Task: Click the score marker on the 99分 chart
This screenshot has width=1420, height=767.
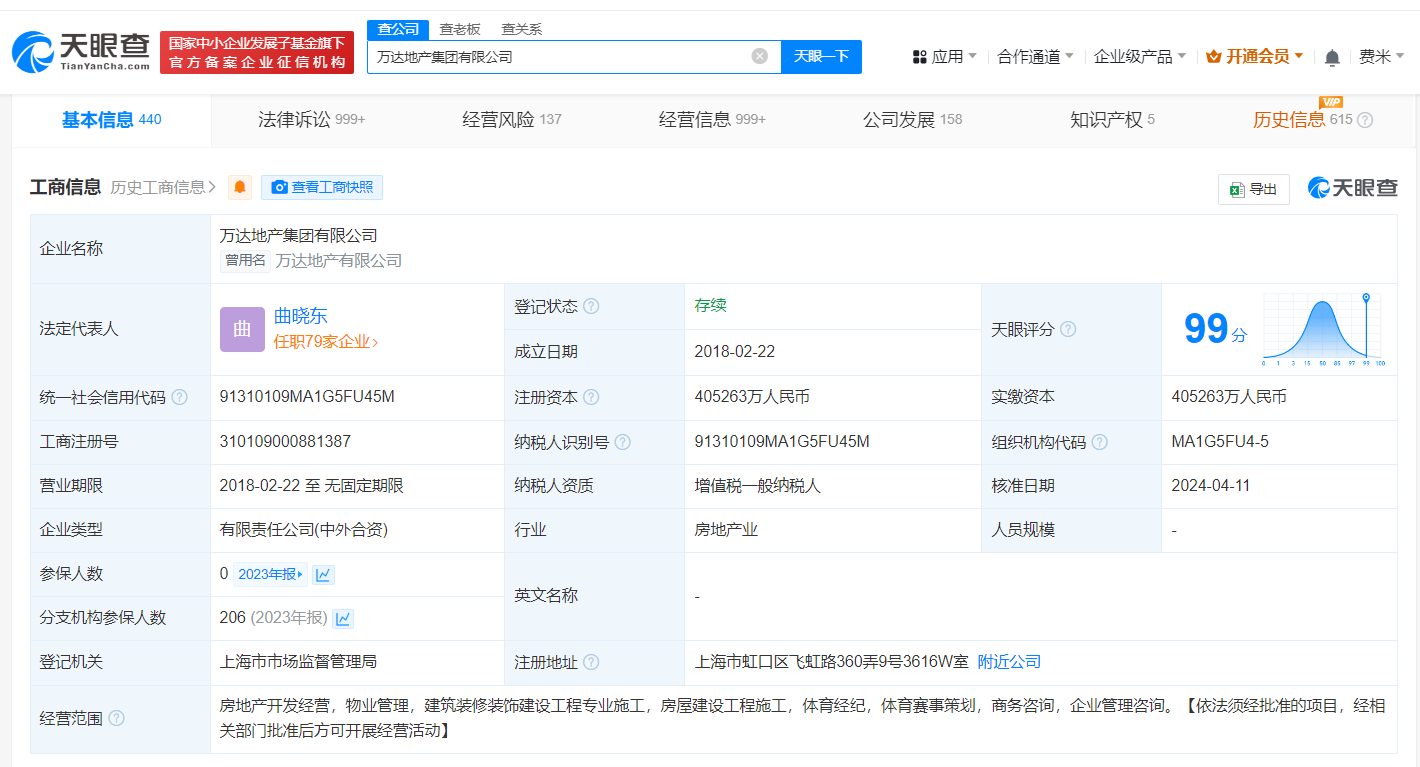Action: coord(1365,298)
